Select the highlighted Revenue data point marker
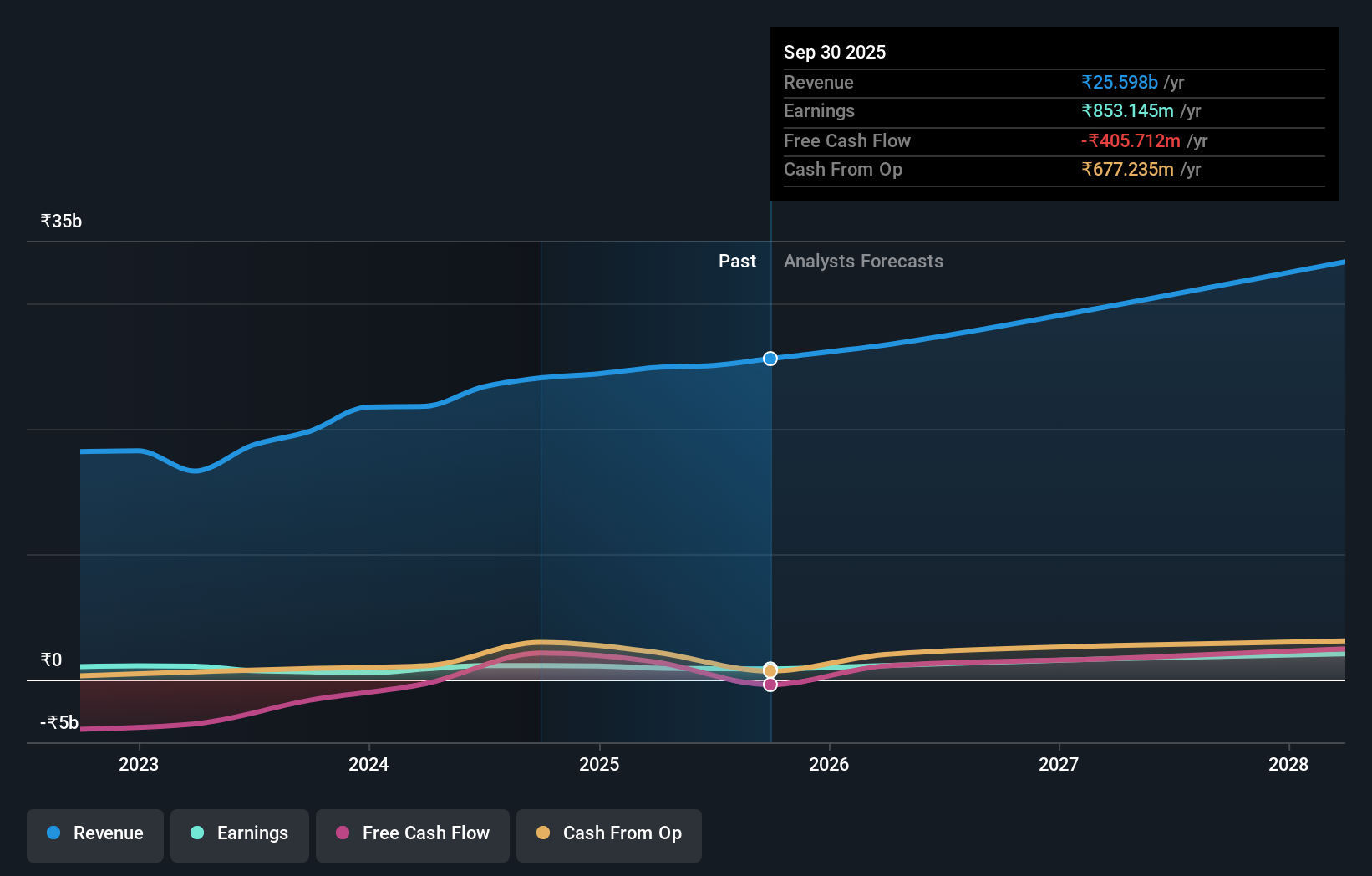 pos(770,359)
